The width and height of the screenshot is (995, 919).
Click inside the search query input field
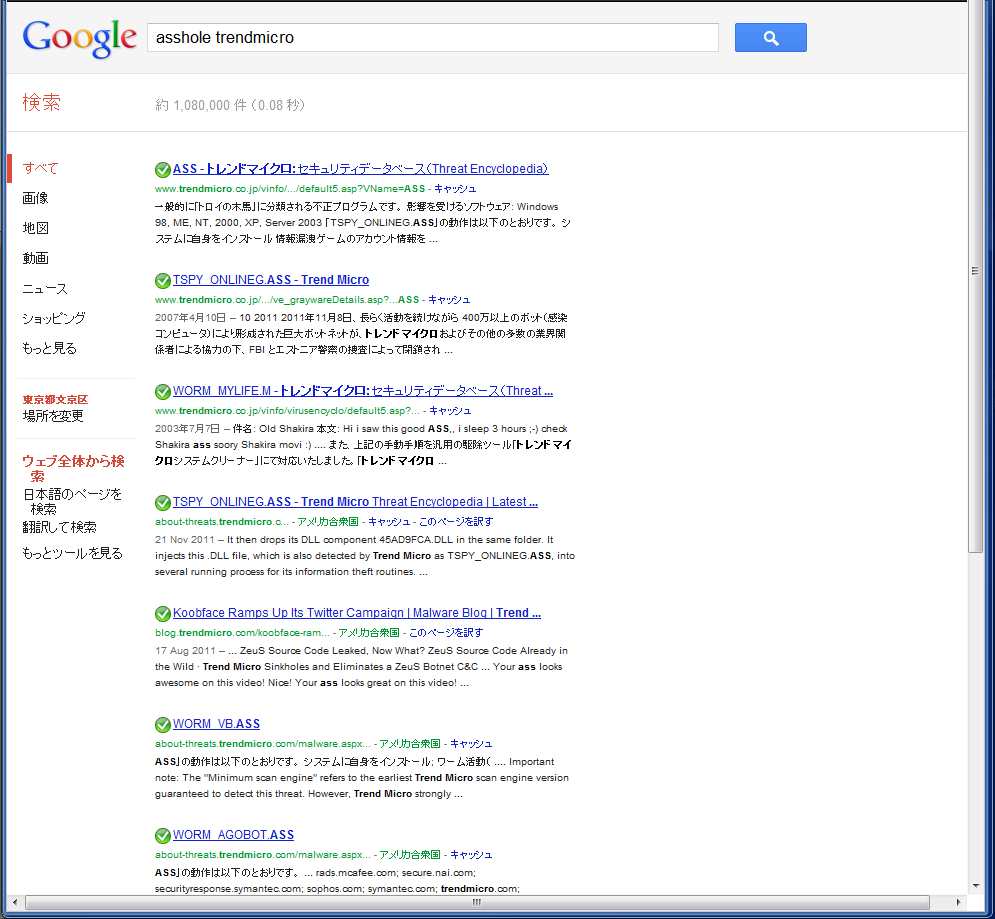[432, 38]
